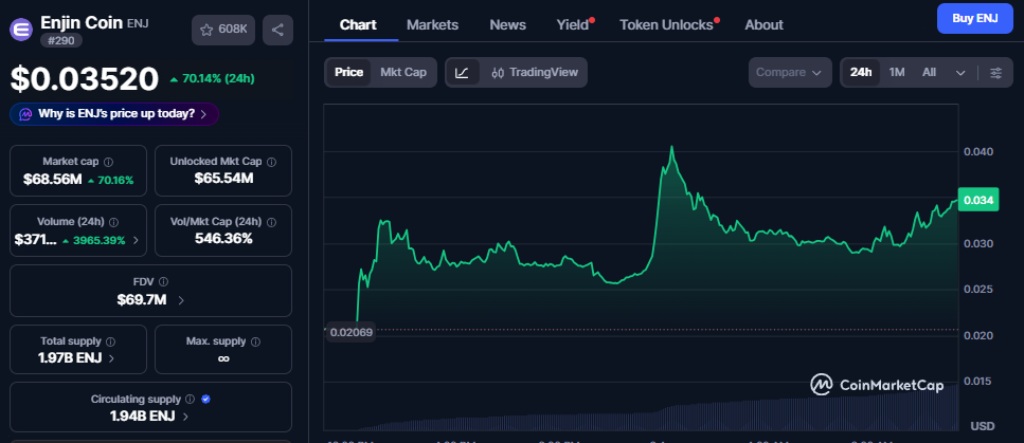Open the share icon button
This screenshot has width=1024, height=443.
[278, 30]
